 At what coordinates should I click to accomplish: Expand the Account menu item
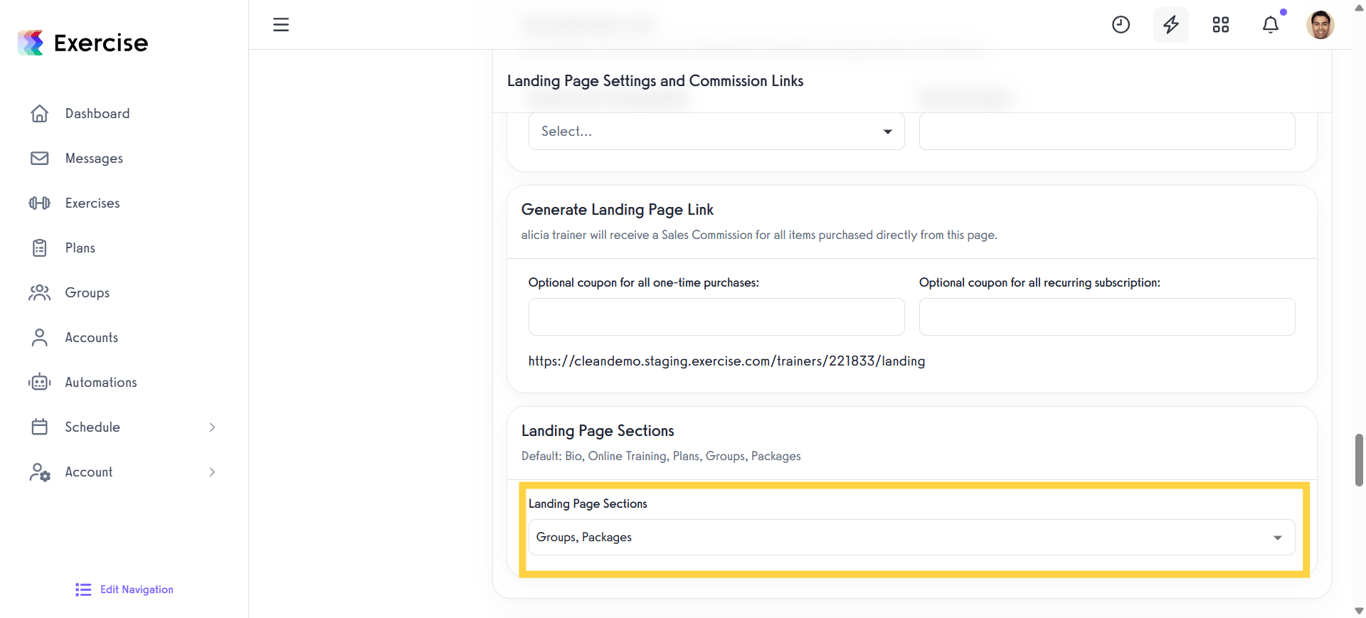click(89, 472)
